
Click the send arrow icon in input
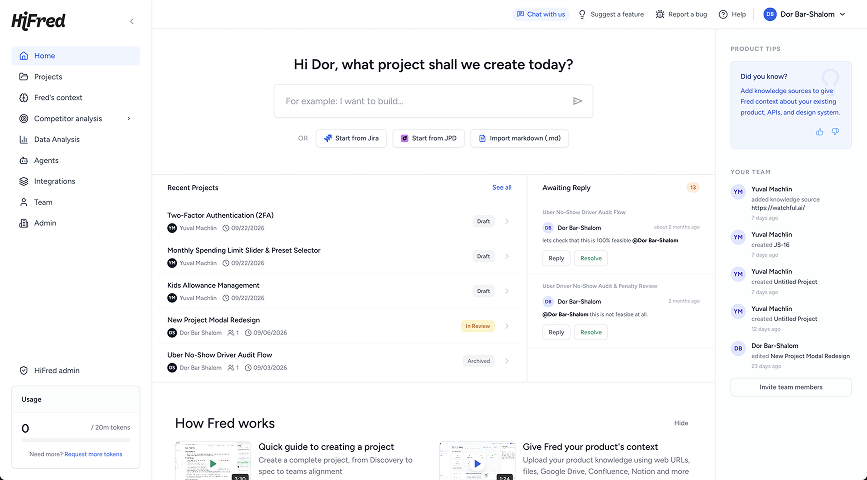pyautogui.click(x=577, y=101)
